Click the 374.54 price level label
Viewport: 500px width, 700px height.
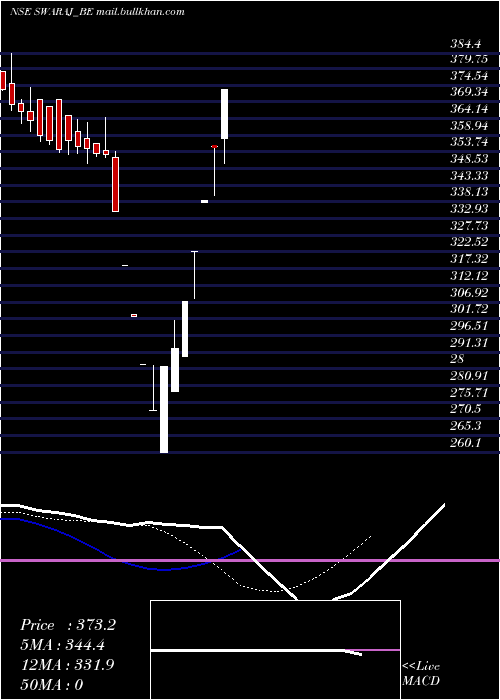469,75
